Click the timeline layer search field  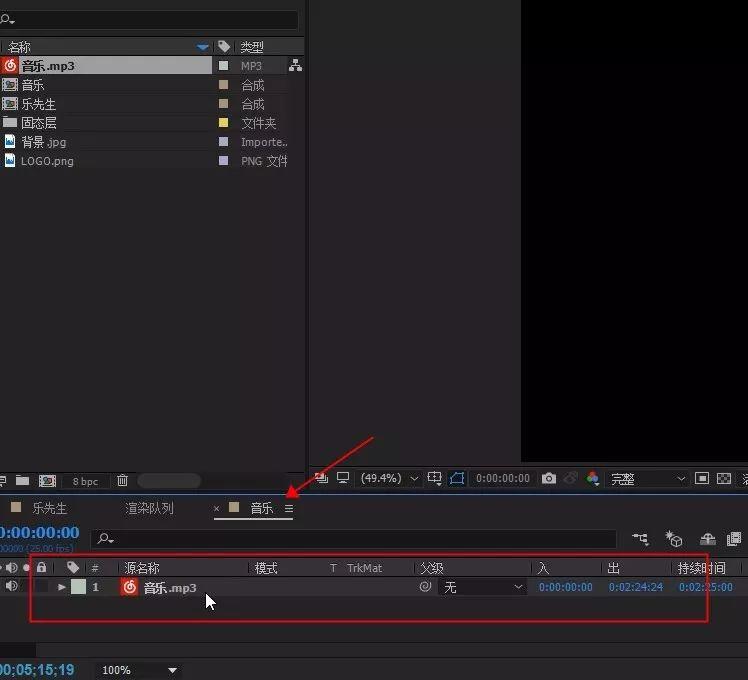coord(353,539)
